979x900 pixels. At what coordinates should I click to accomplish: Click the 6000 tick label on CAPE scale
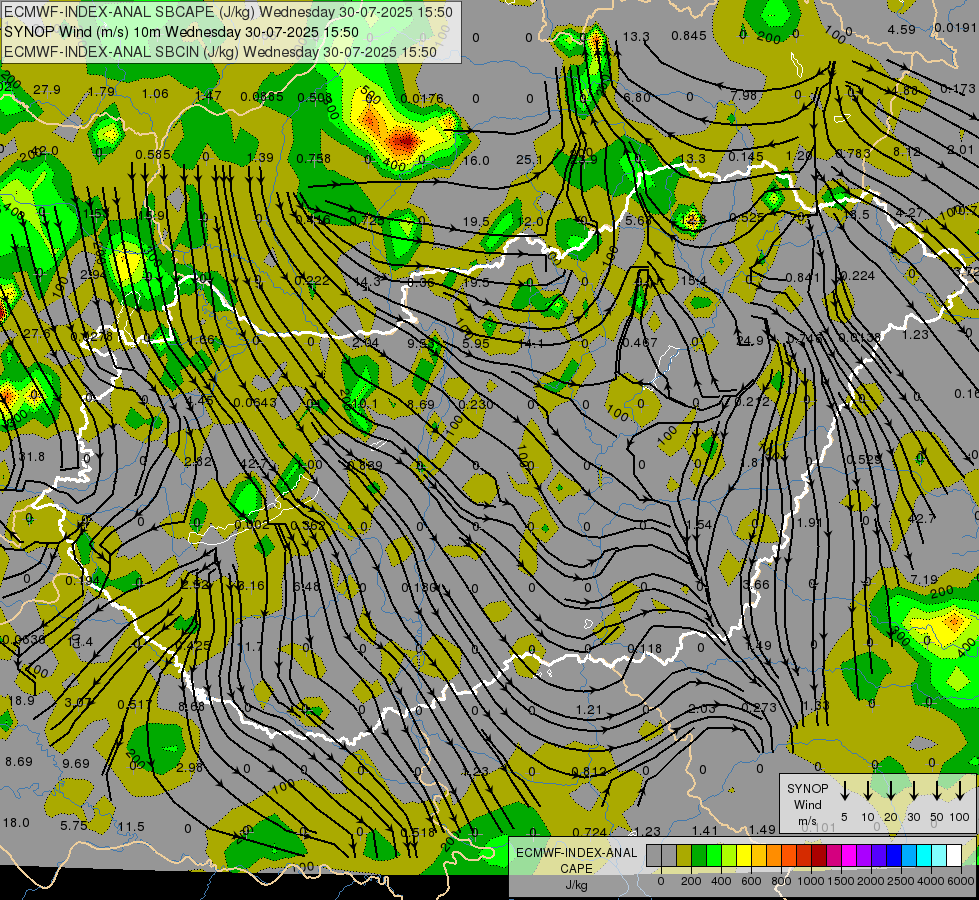961,881
